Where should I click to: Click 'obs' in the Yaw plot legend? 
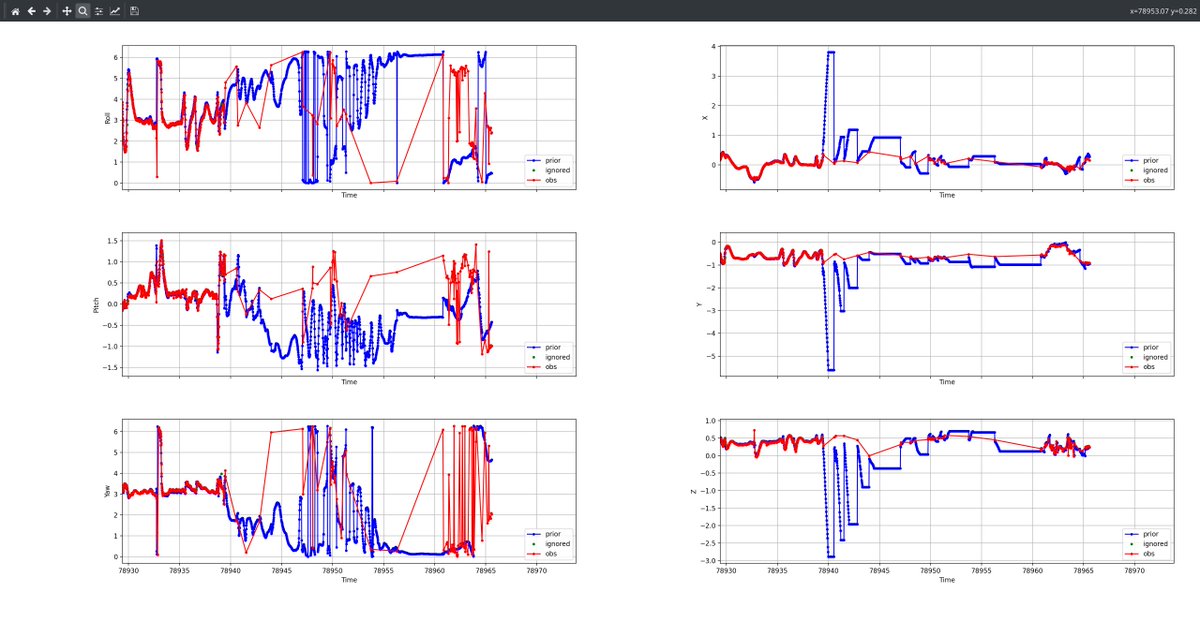click(x=550, y=554)
